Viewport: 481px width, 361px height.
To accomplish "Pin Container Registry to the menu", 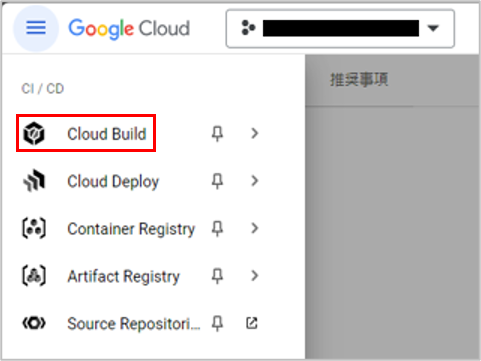I will tap(217, 229).
